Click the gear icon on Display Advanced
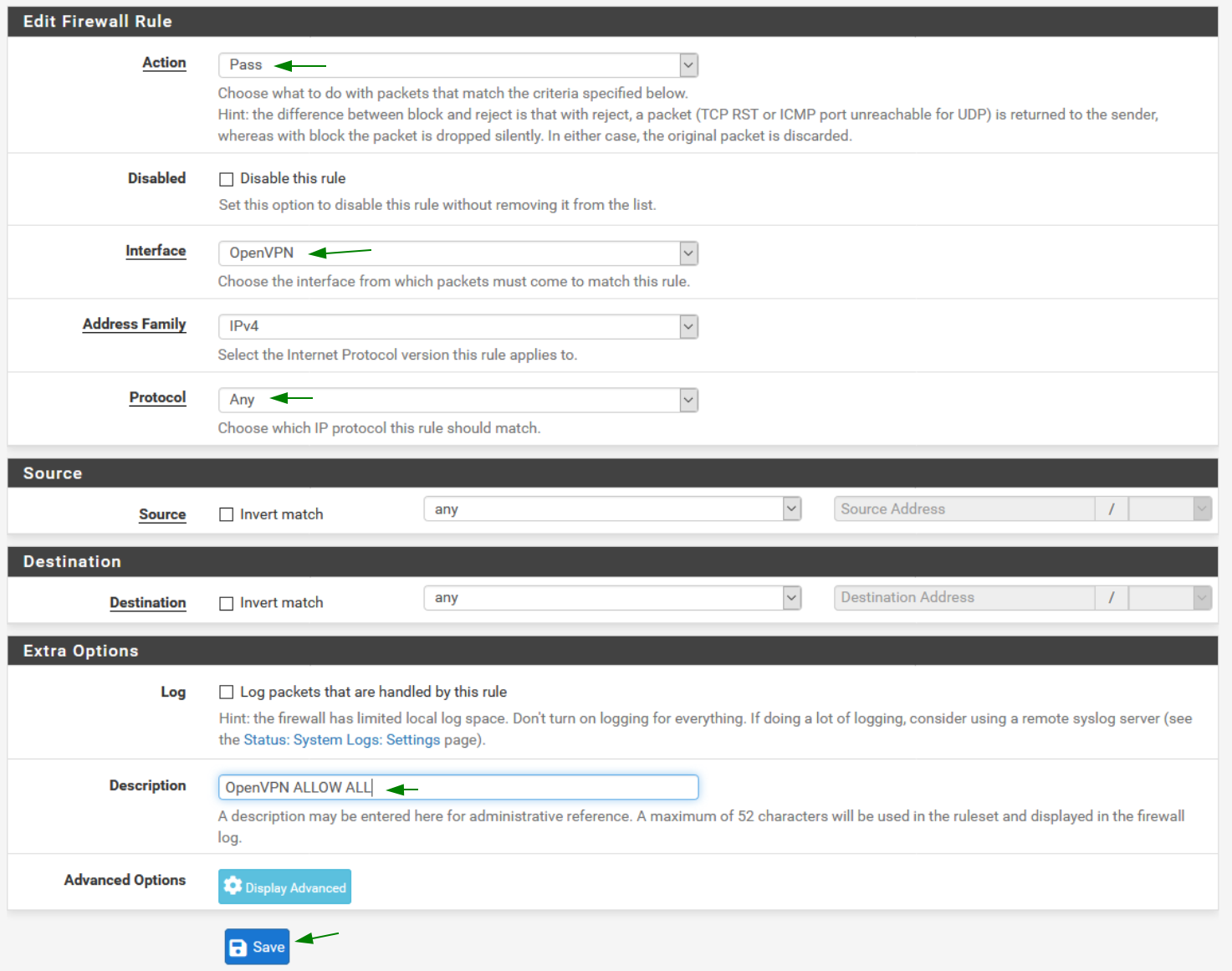1232x971 pixels. coord(233,886)
